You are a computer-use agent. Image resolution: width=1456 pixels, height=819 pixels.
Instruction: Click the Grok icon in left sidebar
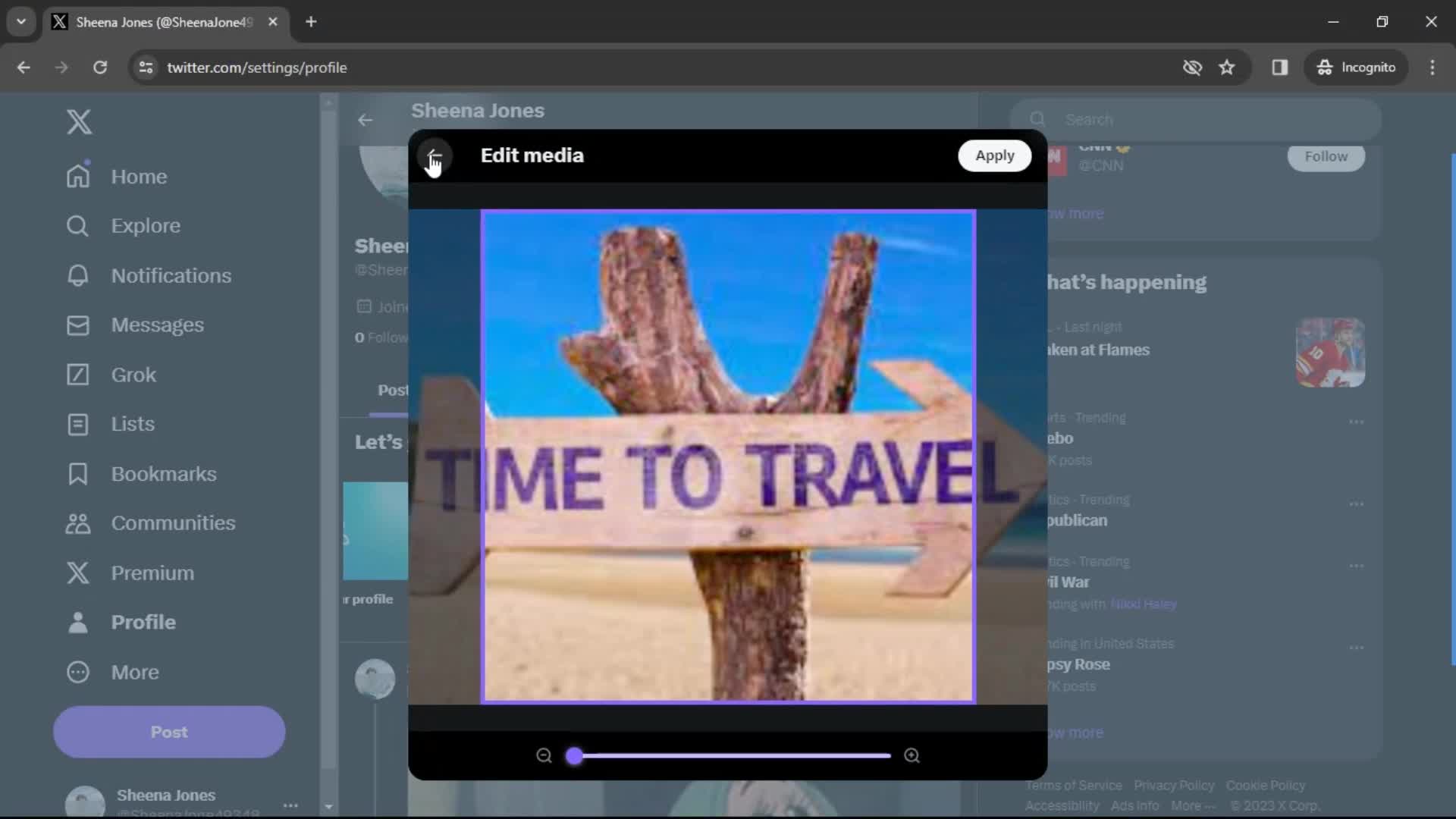pyautogui.click(x=78, y=374)
